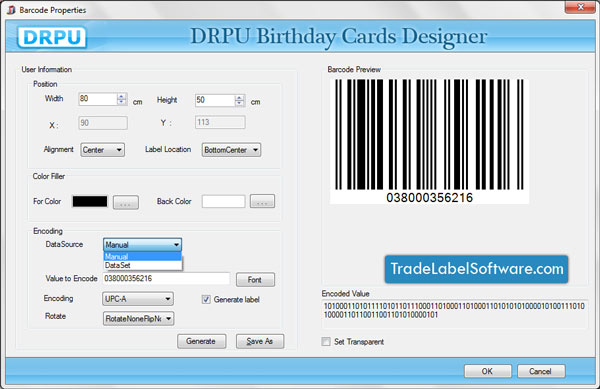
Task: Click the disabled Y position field
Action: click(x=220, y=122)
